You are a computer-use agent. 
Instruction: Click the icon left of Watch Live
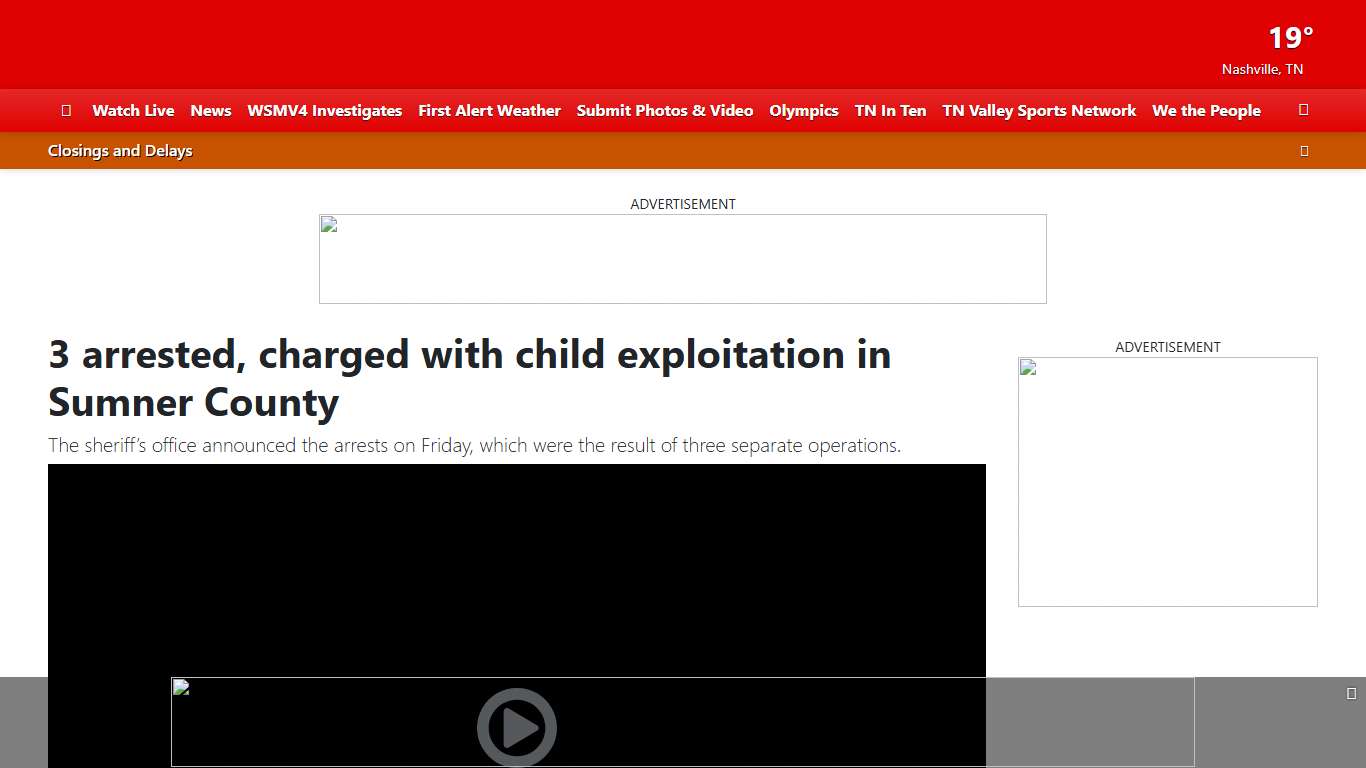66,110
